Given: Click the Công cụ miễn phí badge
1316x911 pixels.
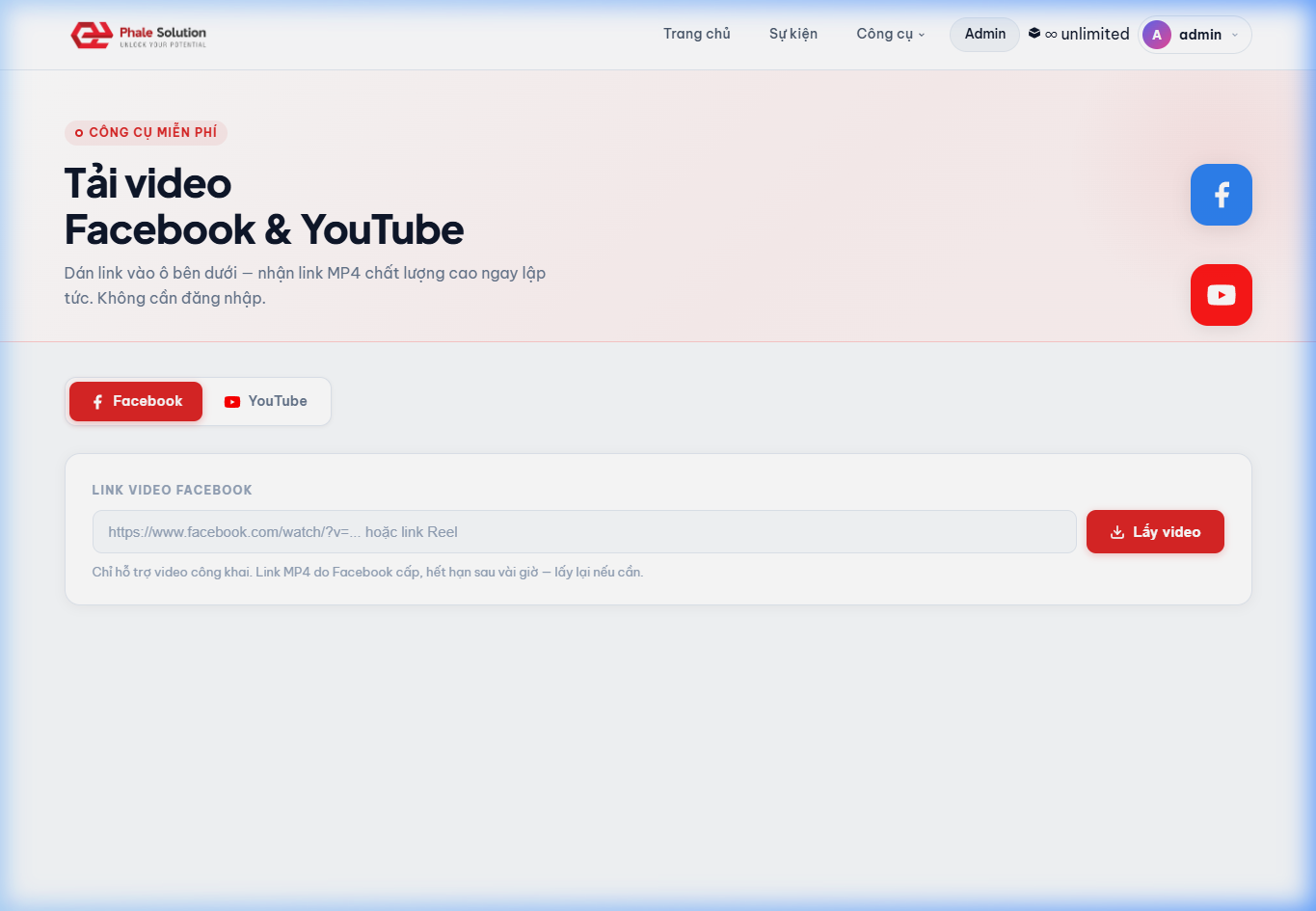Looking at the screenshot, I should (146, 132).
